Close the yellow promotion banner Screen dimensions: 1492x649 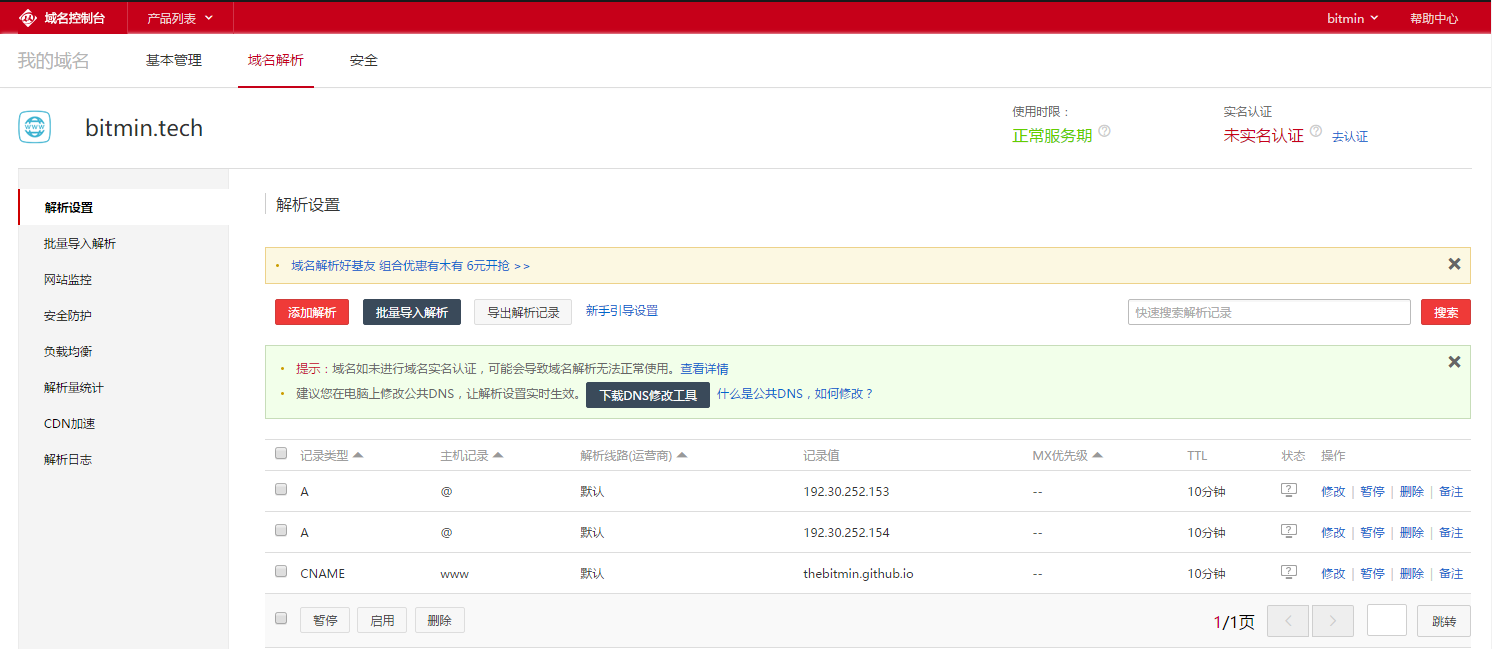click(x=1454, y=264)
